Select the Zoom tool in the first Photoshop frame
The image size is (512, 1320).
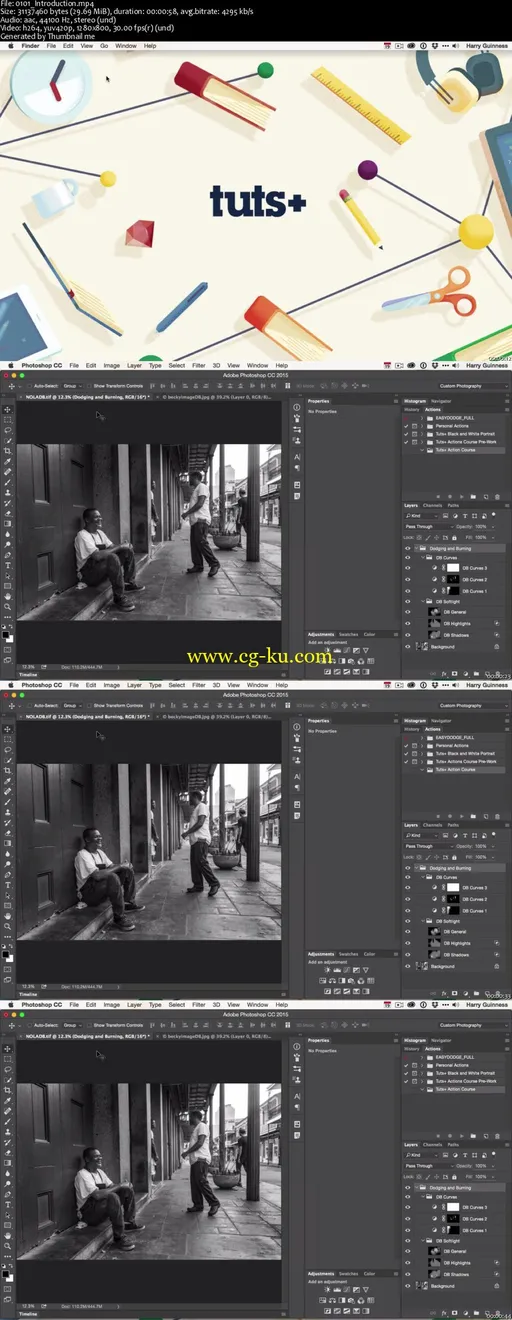(8, 607)
